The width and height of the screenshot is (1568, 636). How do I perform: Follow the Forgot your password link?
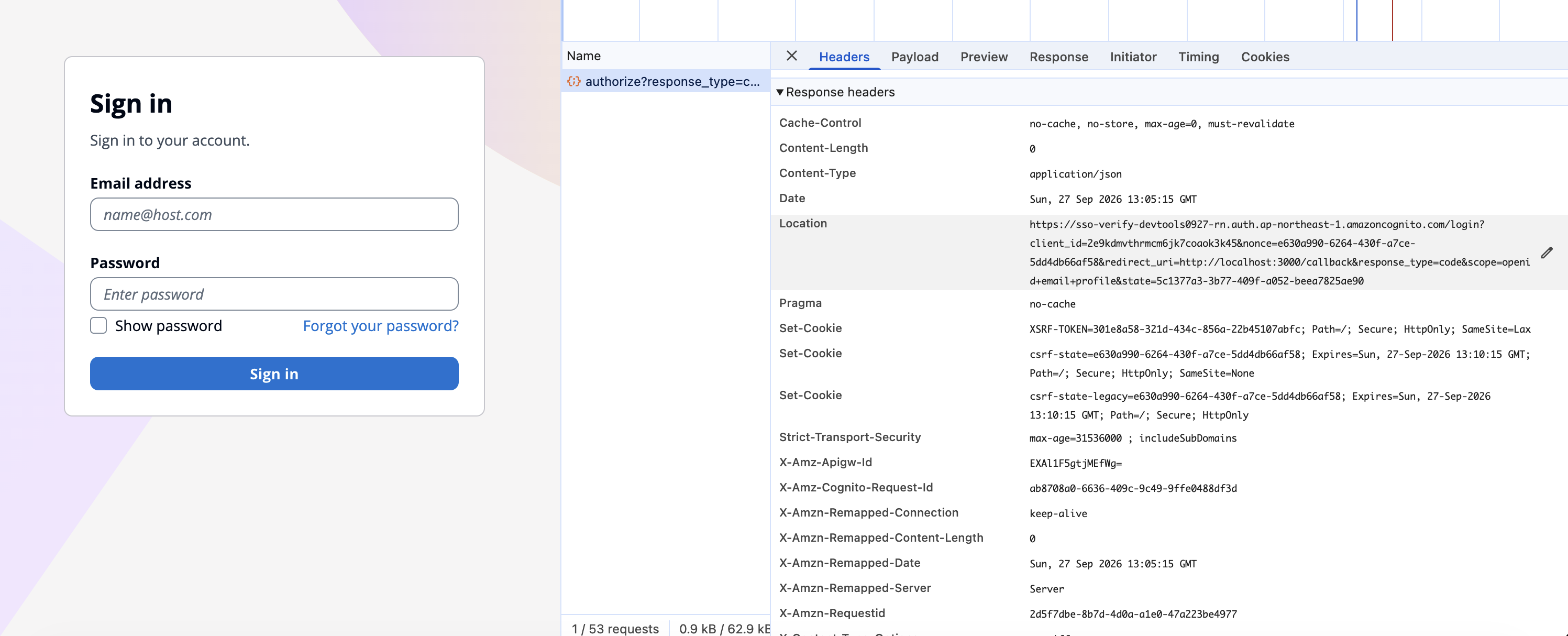(380, 326)
